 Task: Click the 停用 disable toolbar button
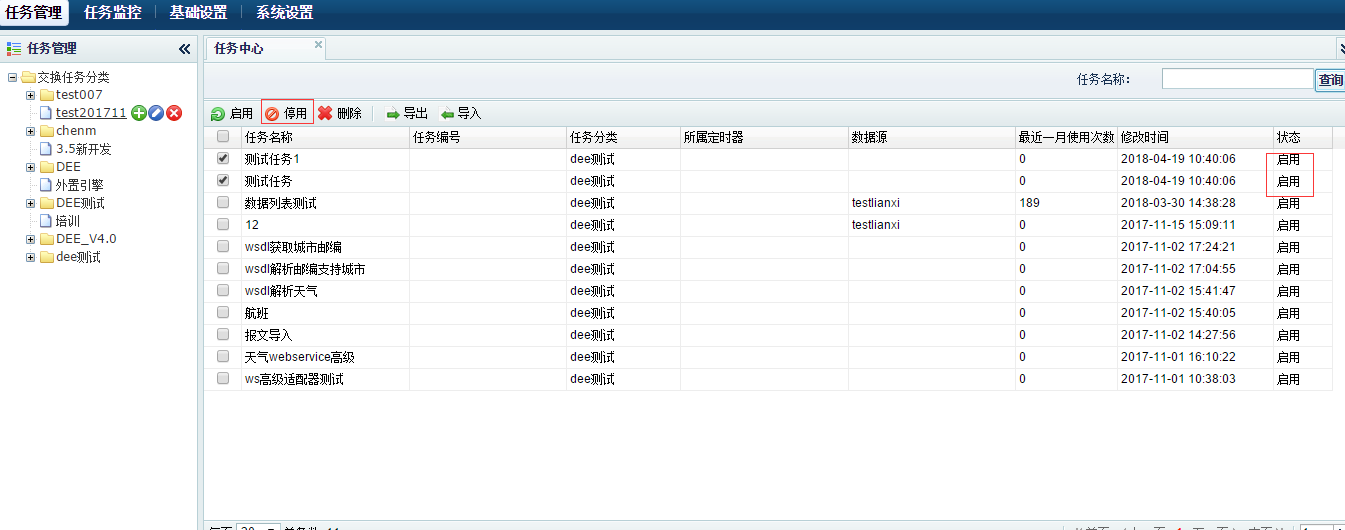tap(287, 114)
